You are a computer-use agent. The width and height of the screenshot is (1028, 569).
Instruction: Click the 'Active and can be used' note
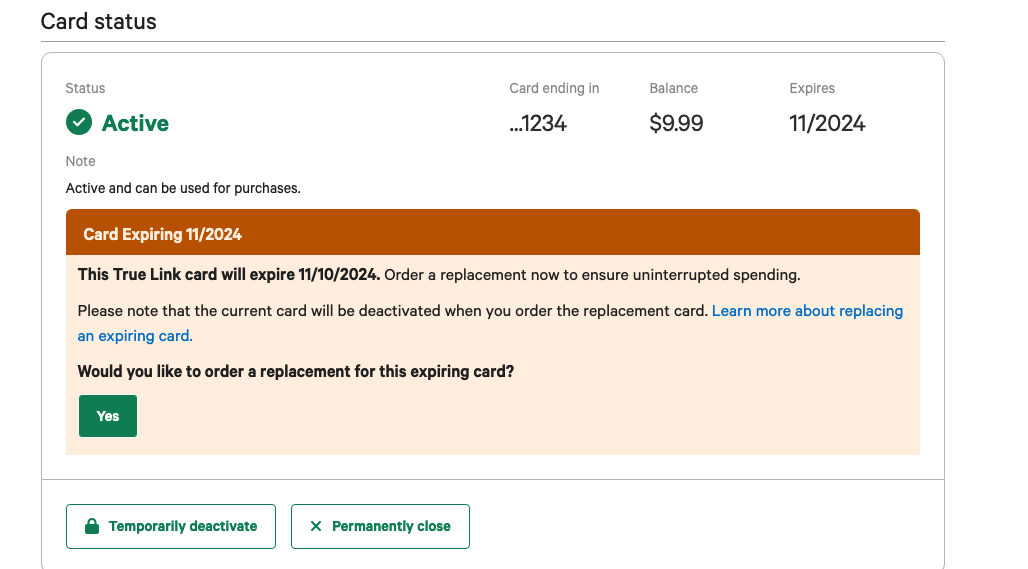coord(183,188)
